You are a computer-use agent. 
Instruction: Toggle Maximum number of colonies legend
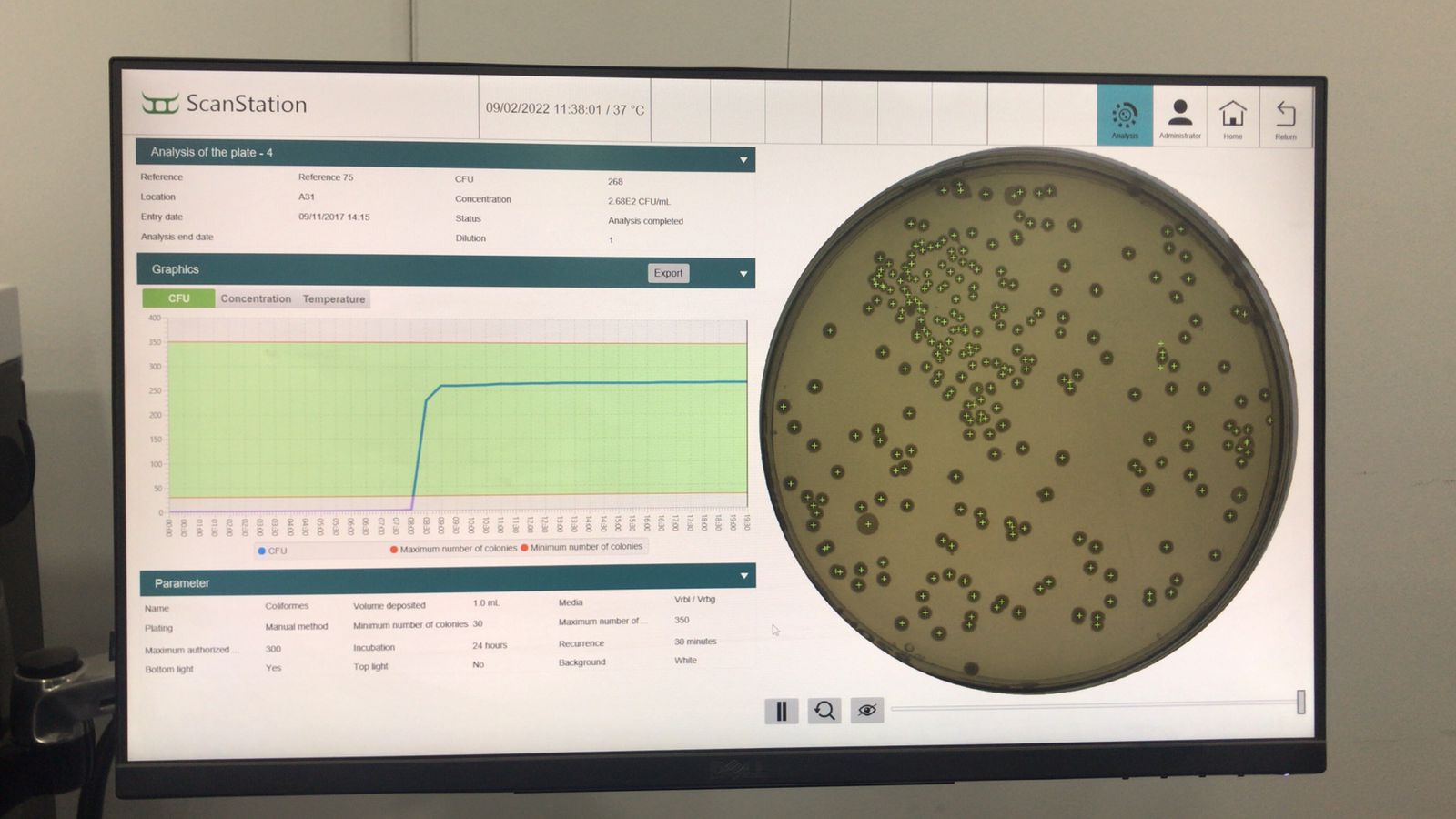pyautogui.click(x=453, y=549)
